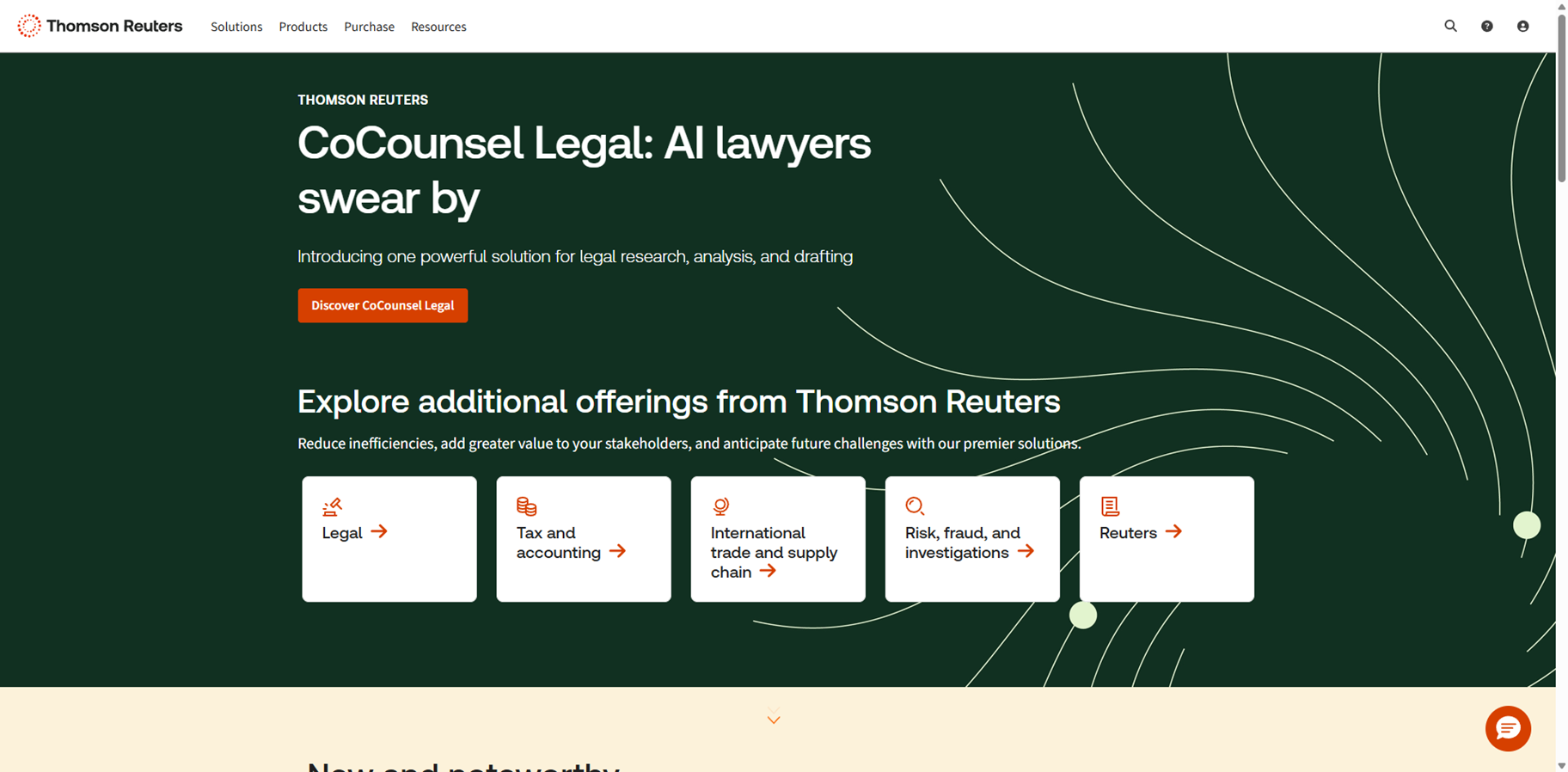Screen dimensions: 1568x772
Task: Click the scrollbar up arrow
Action: pos(1562,6)
